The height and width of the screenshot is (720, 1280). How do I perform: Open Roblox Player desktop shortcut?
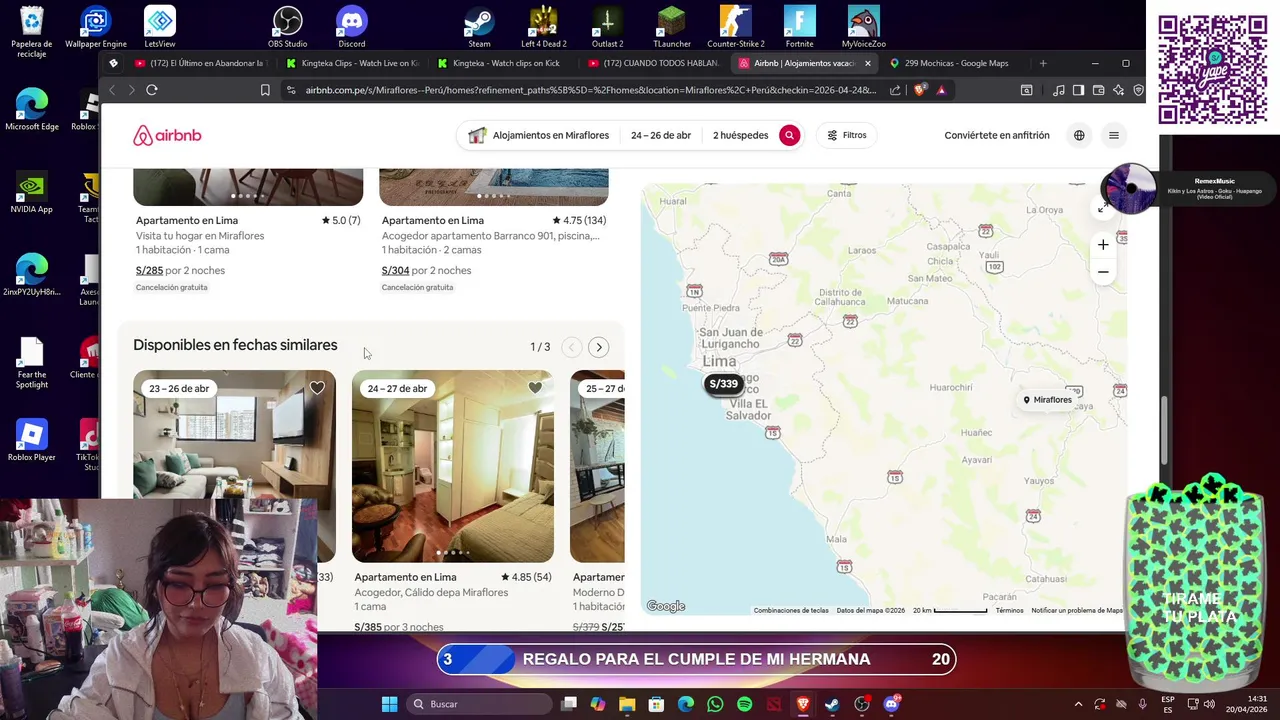click(32, 441)
